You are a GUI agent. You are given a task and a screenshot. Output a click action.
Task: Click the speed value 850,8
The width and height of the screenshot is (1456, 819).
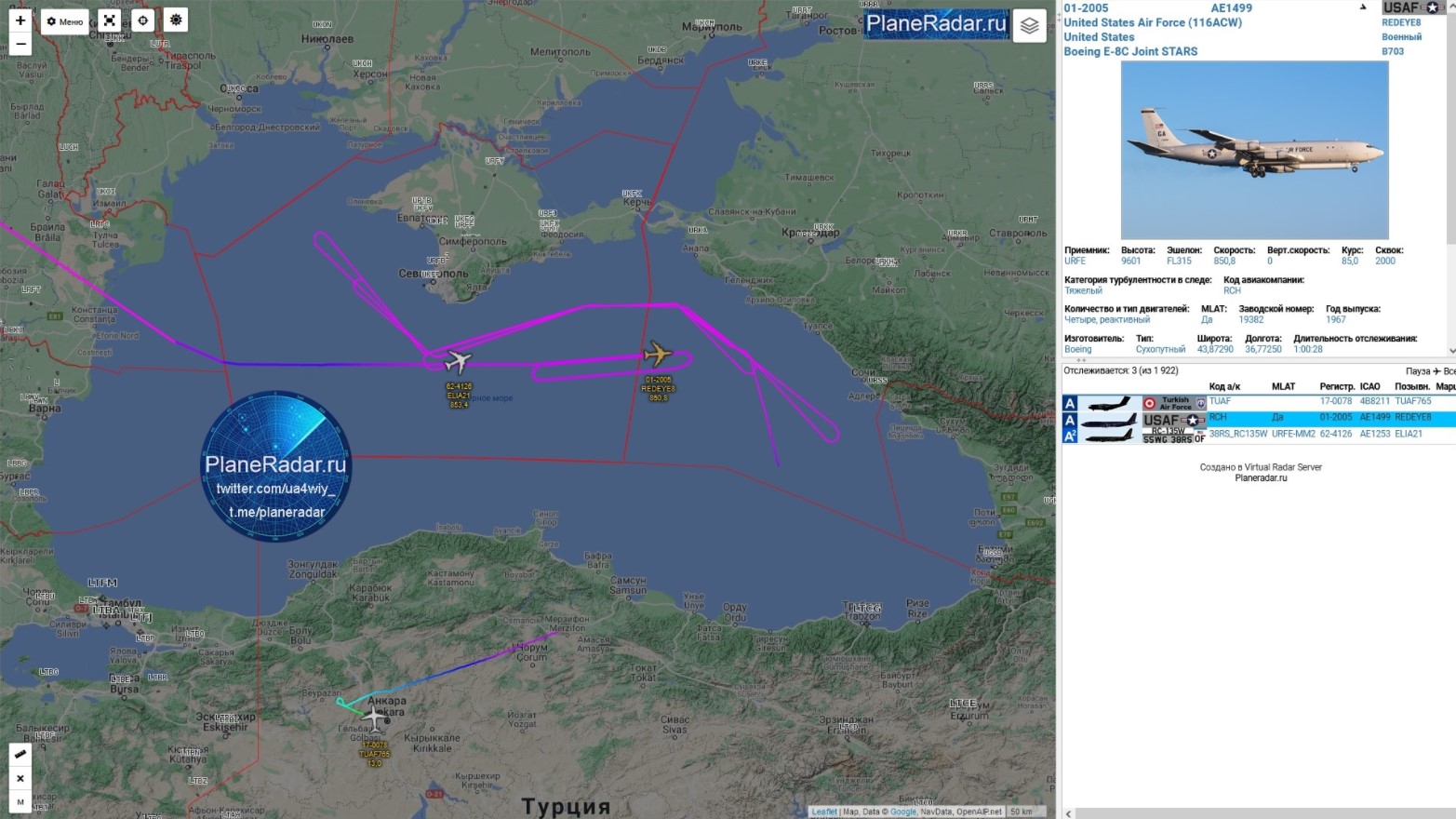[x=1224, y=262]
